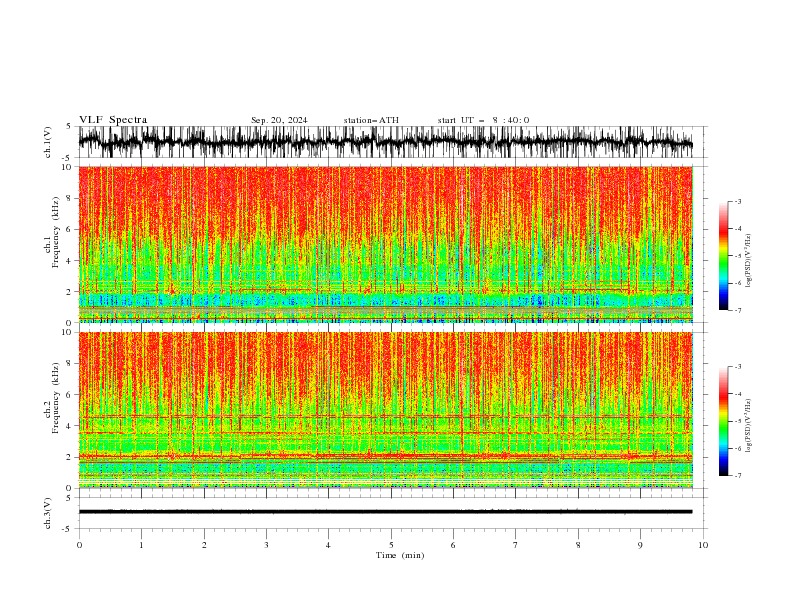Click inside the ch.1 frequency spectrogram
Screen dimensions: 792x612
386,244
